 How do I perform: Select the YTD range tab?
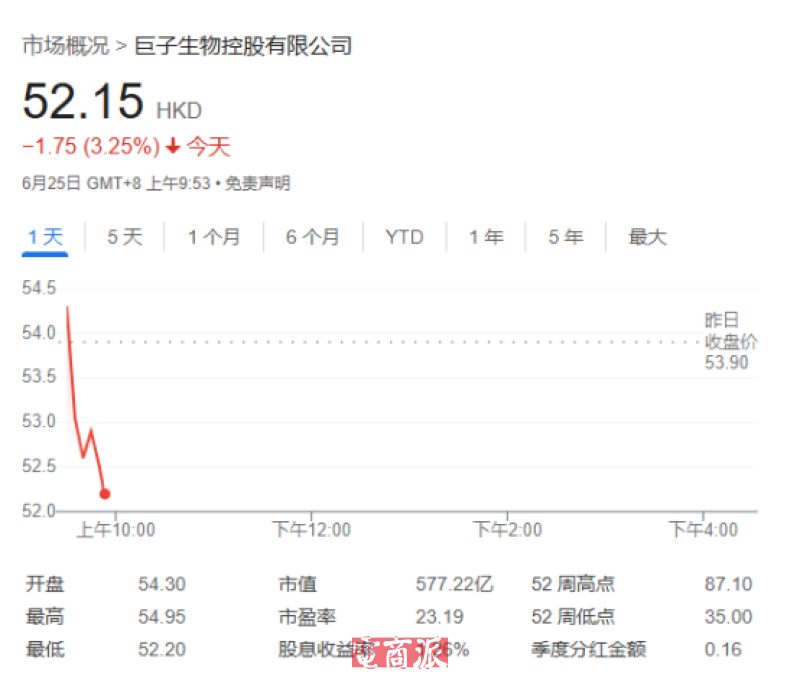point(405,237)
